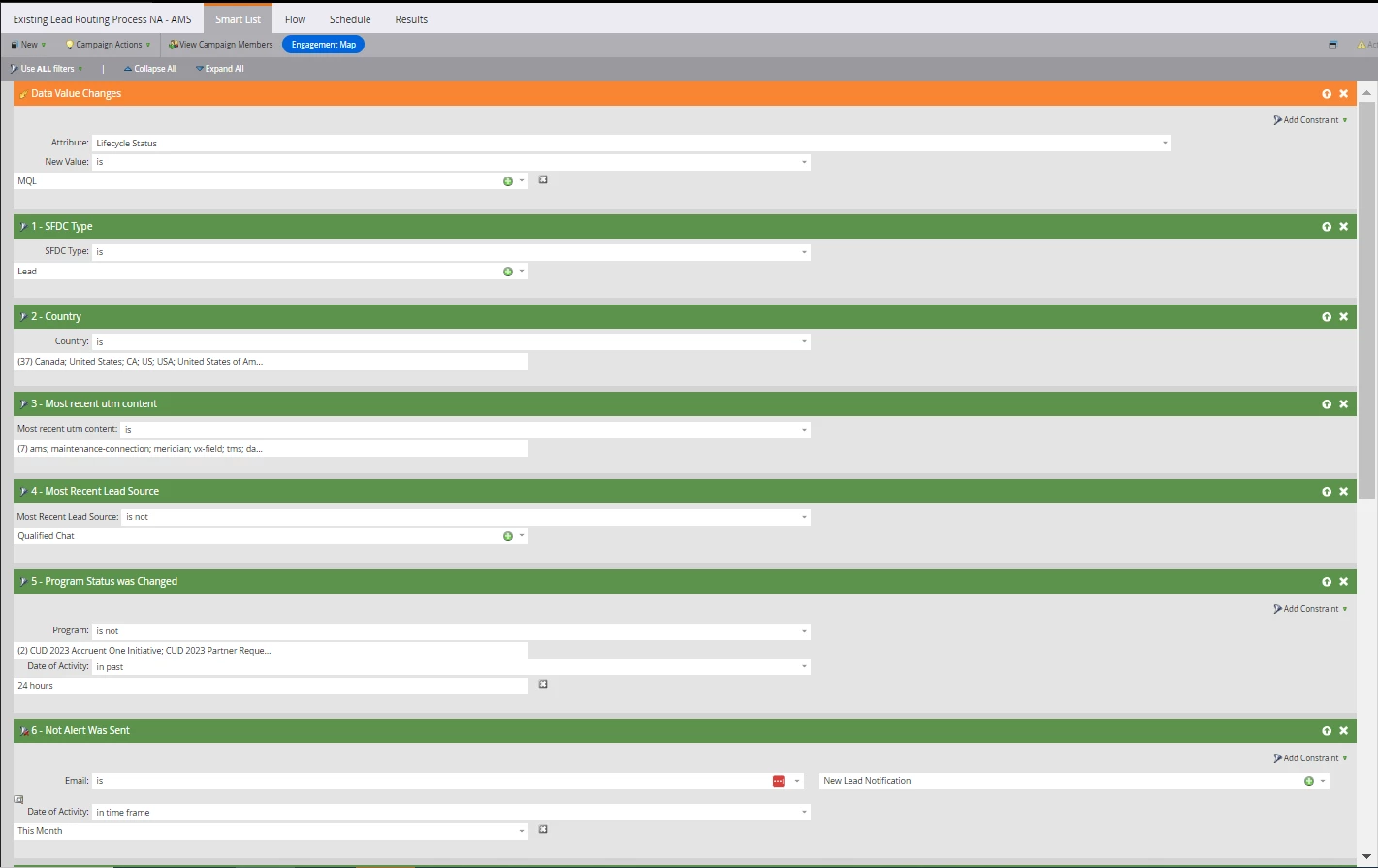Open the Program 'is not' operator dropdown

[804, 631]
